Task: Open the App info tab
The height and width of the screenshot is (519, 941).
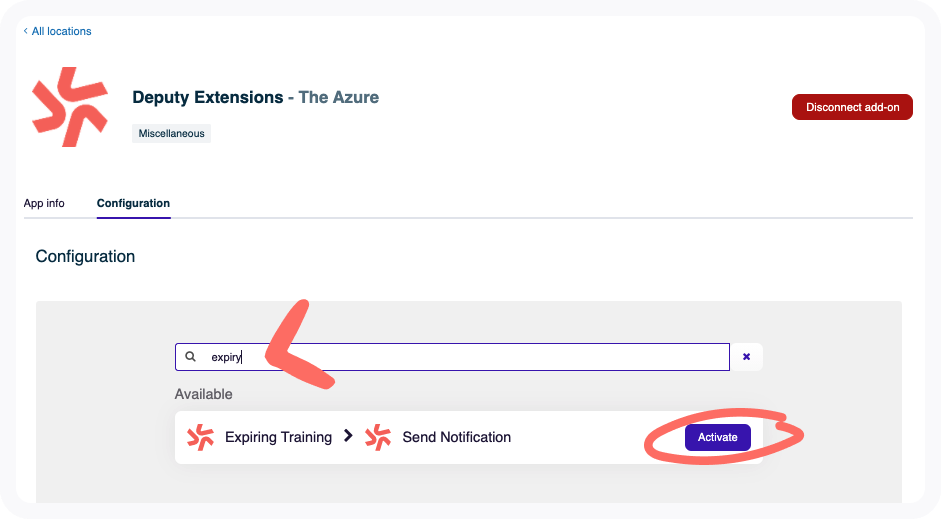Action: [x=44, y=203]
